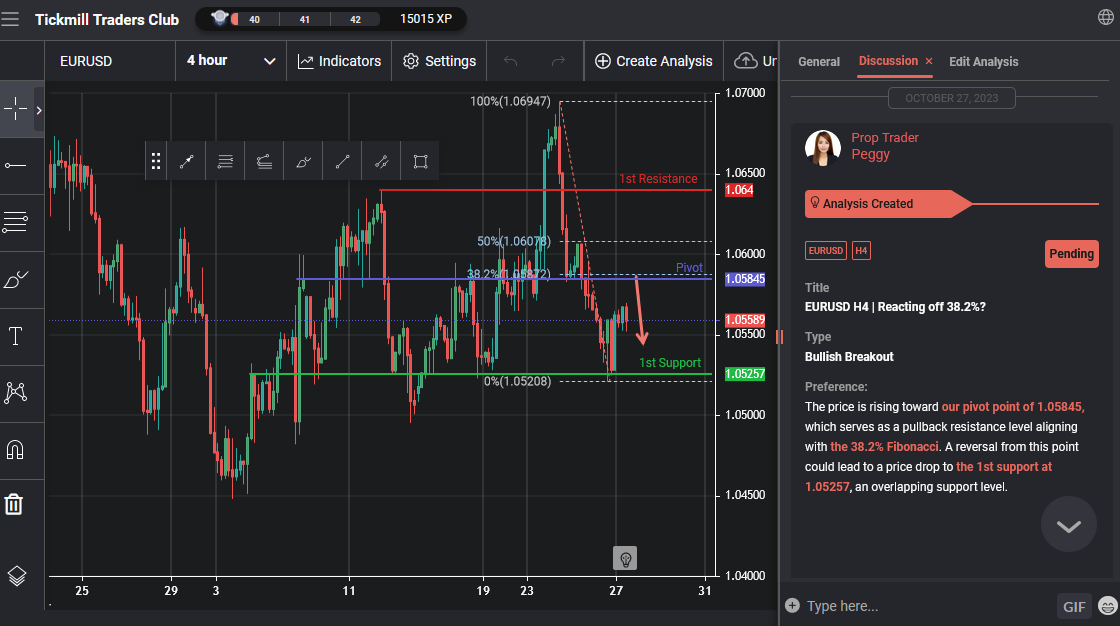This screenshot has height=626, width=1120.
Task: Select the brush drawing tool in sidebar
Action: coord(16,279)
